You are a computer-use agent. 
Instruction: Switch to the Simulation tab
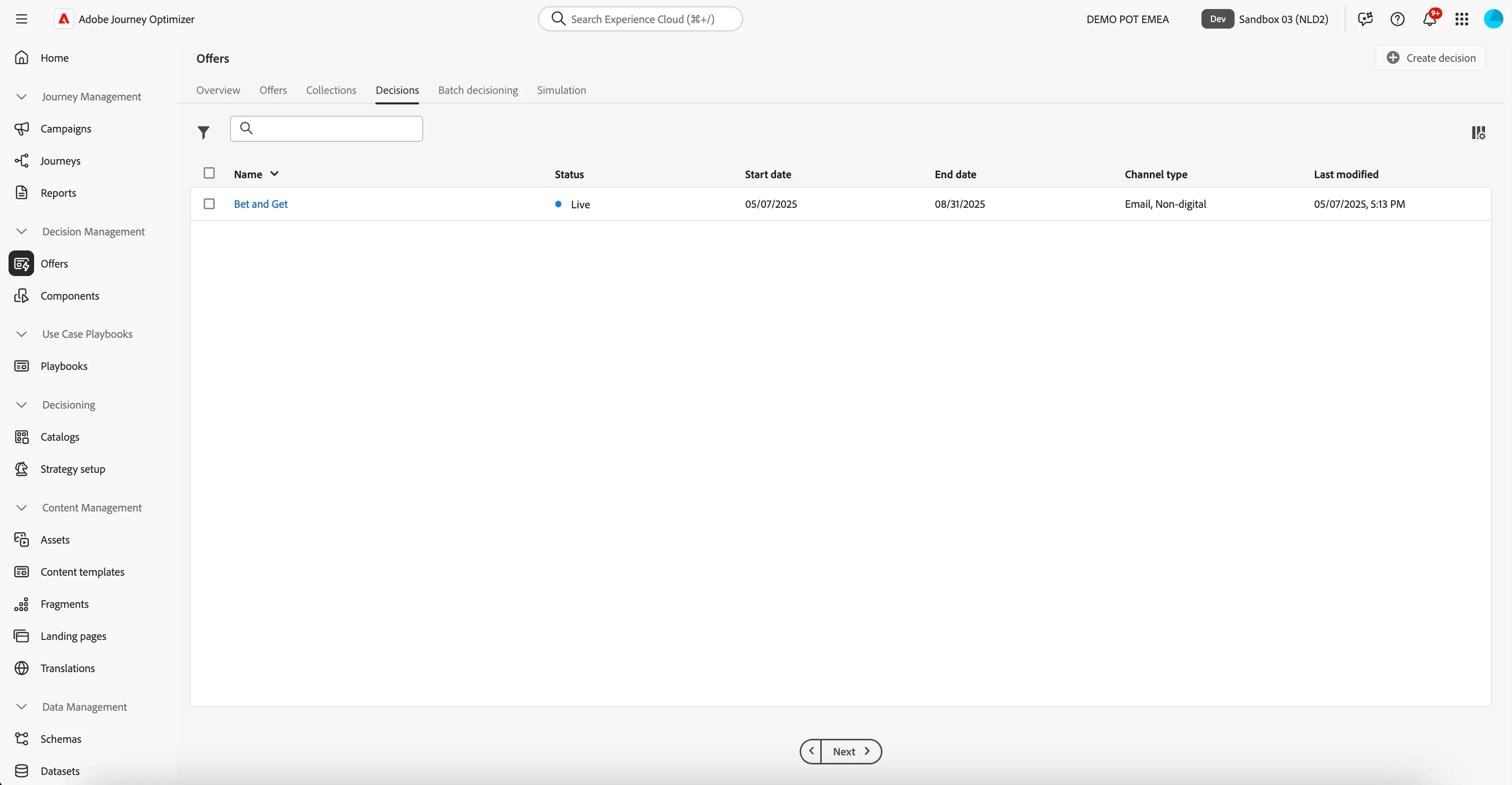pyautogui.click(x=561, y=90)
